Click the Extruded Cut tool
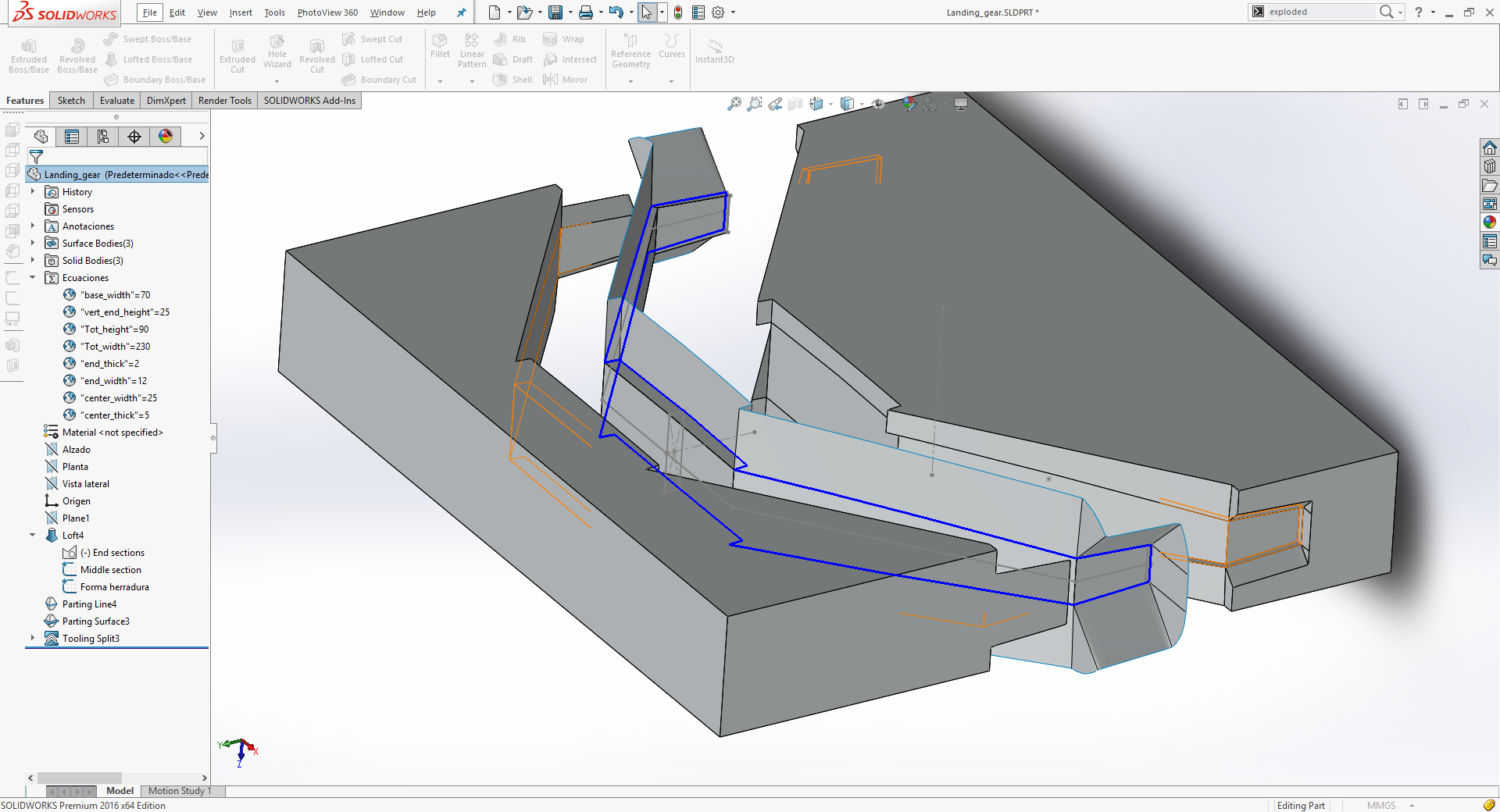The image size is (1500, 812). pyautogui.click(x=237, y=56)
